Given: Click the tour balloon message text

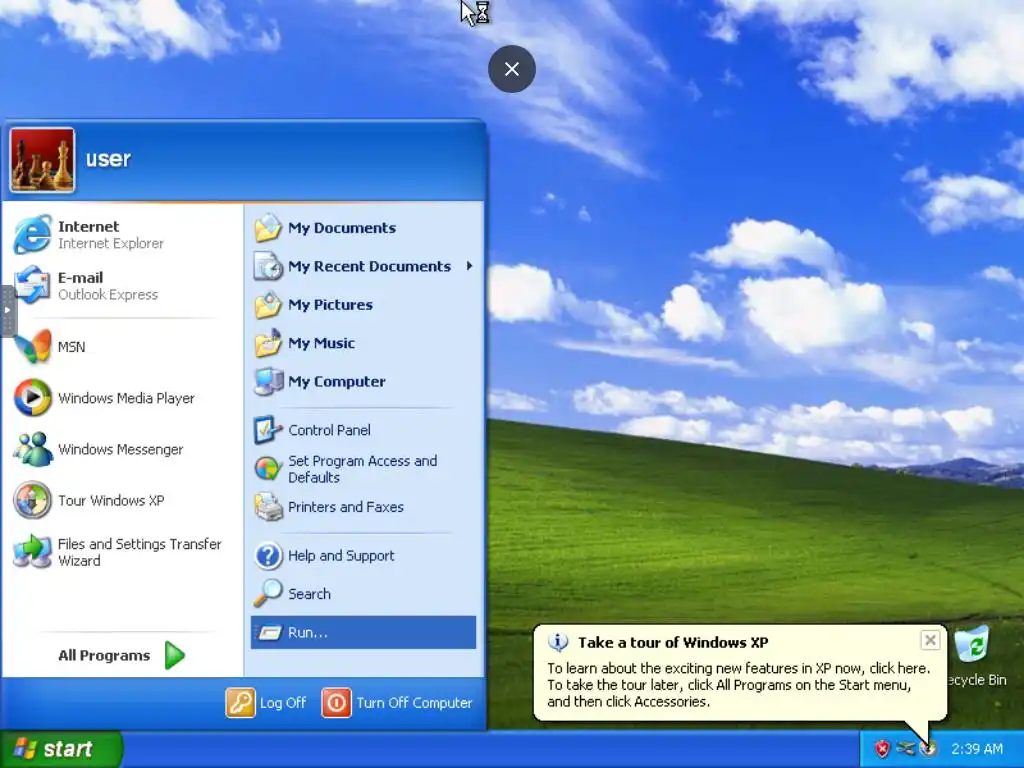Looking at the screenshot, I should point(738,684).
